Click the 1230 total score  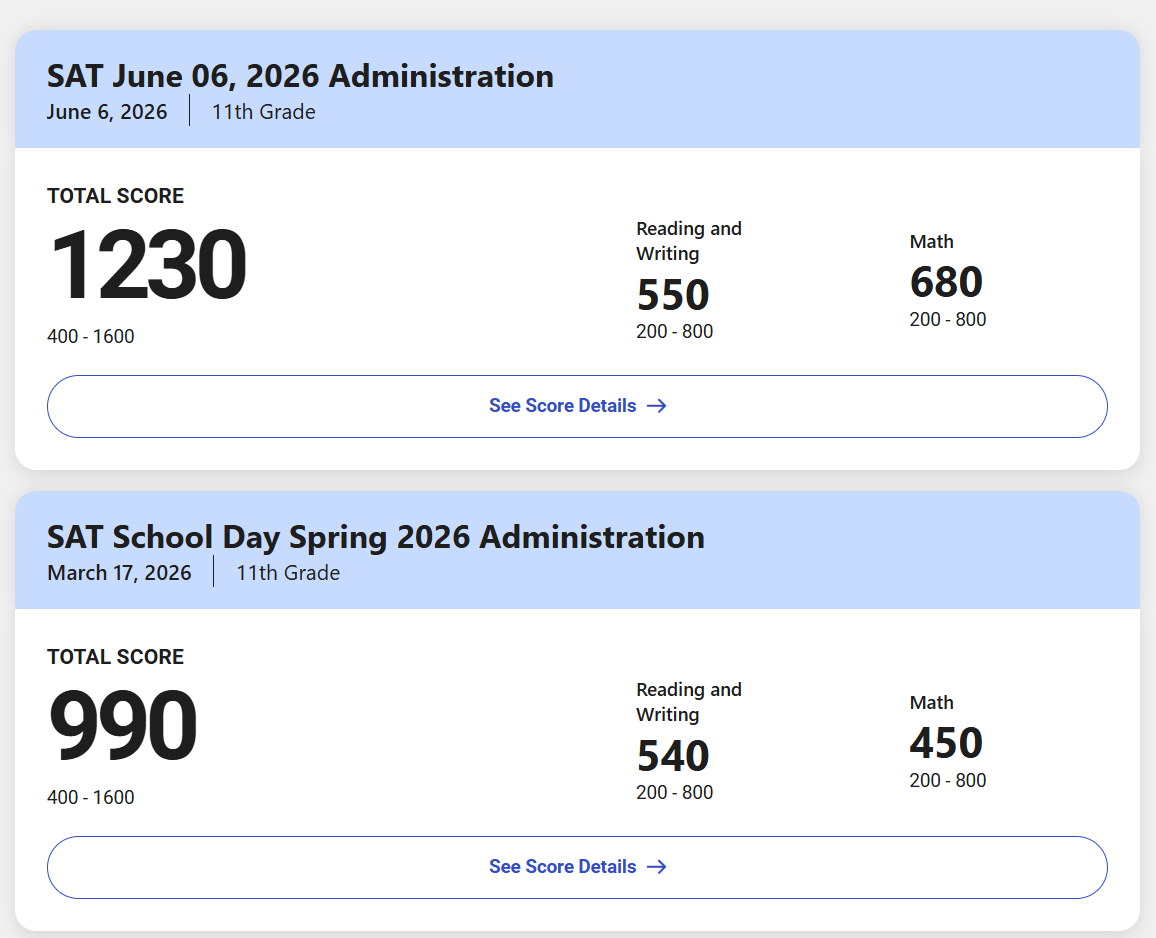pyautogui.click(x=148, y=265)
